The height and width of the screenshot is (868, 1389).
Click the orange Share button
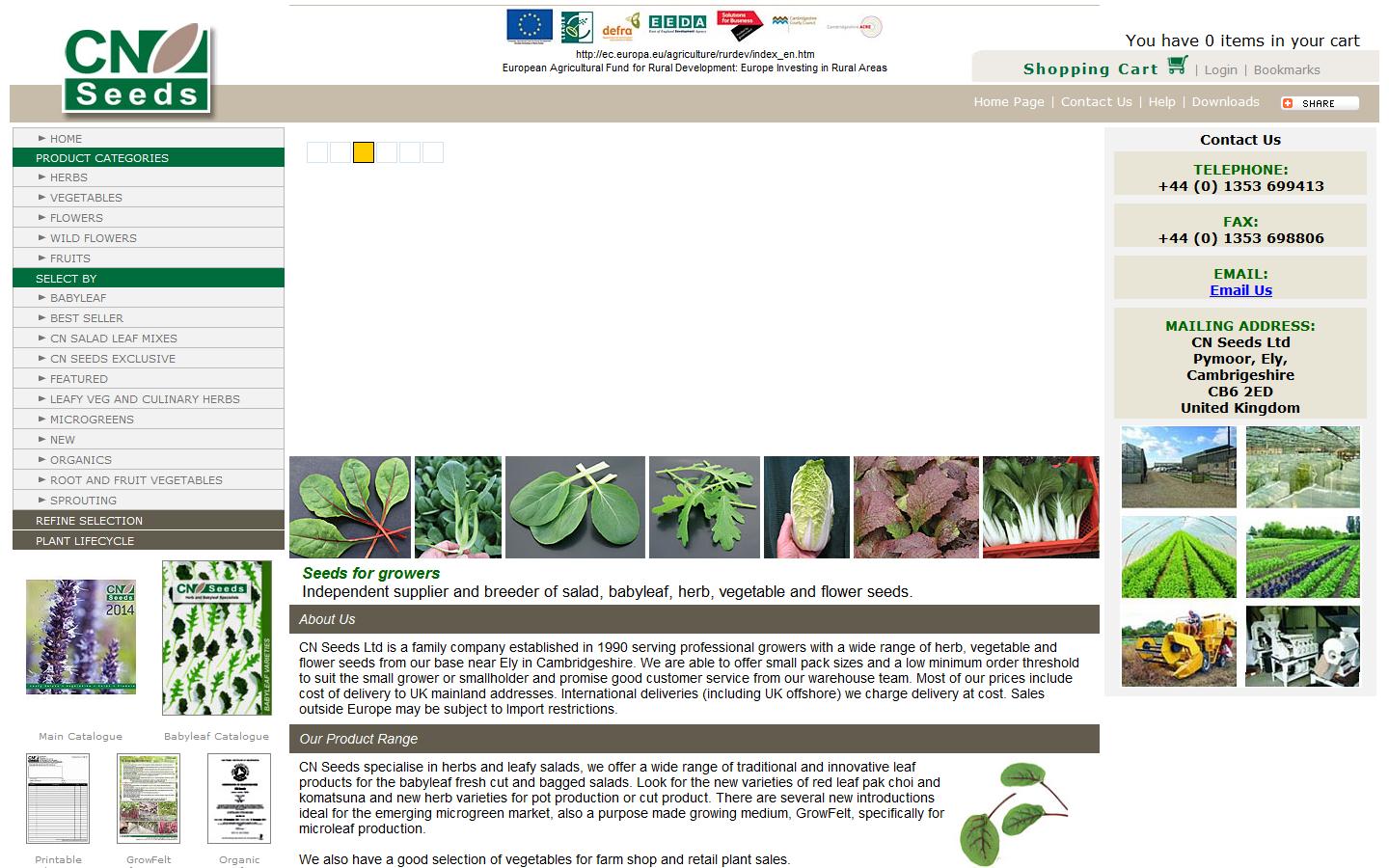coord(1319,103)
